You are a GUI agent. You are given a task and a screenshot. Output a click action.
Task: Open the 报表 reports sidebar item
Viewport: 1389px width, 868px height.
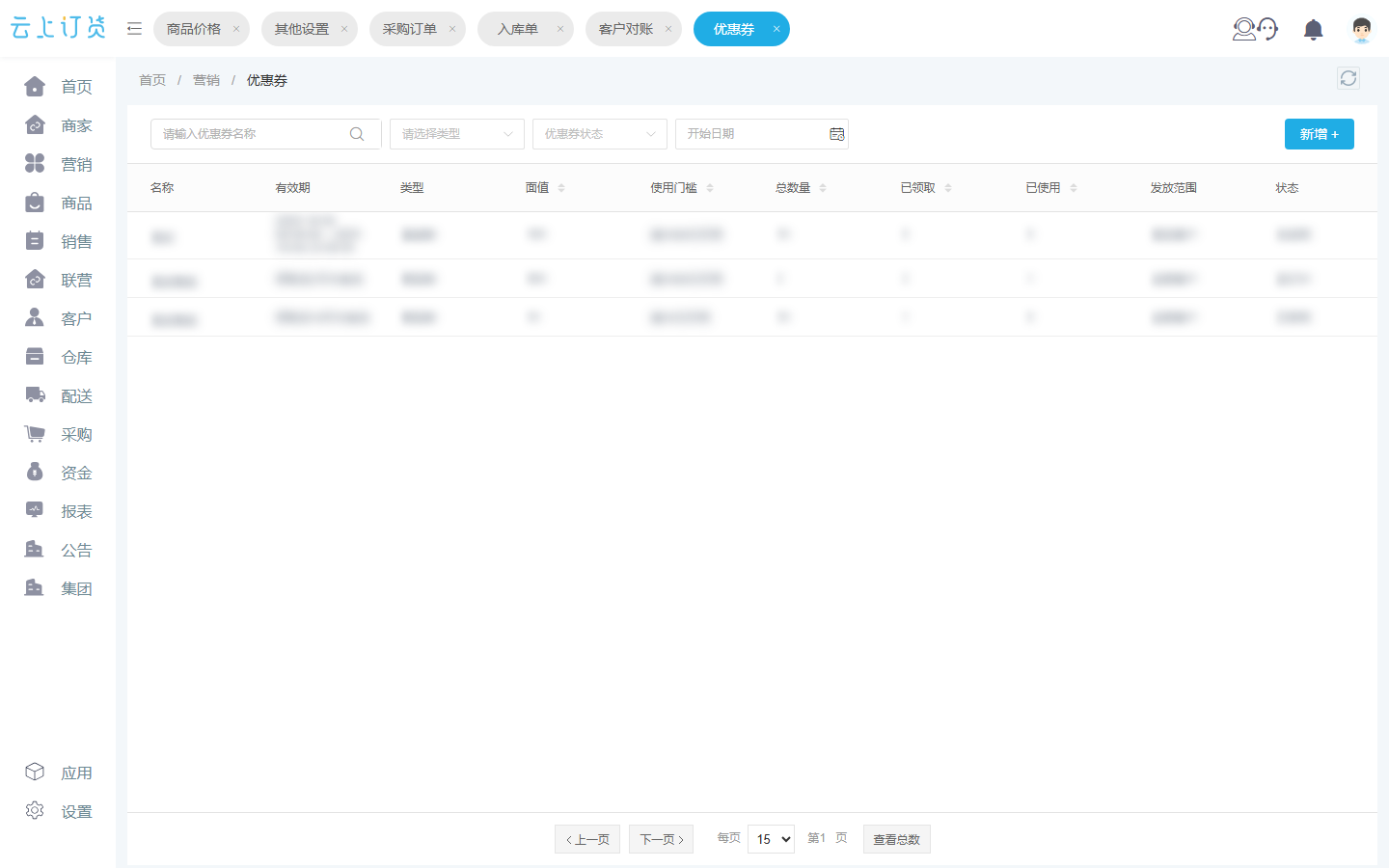(x=58, y=511)
